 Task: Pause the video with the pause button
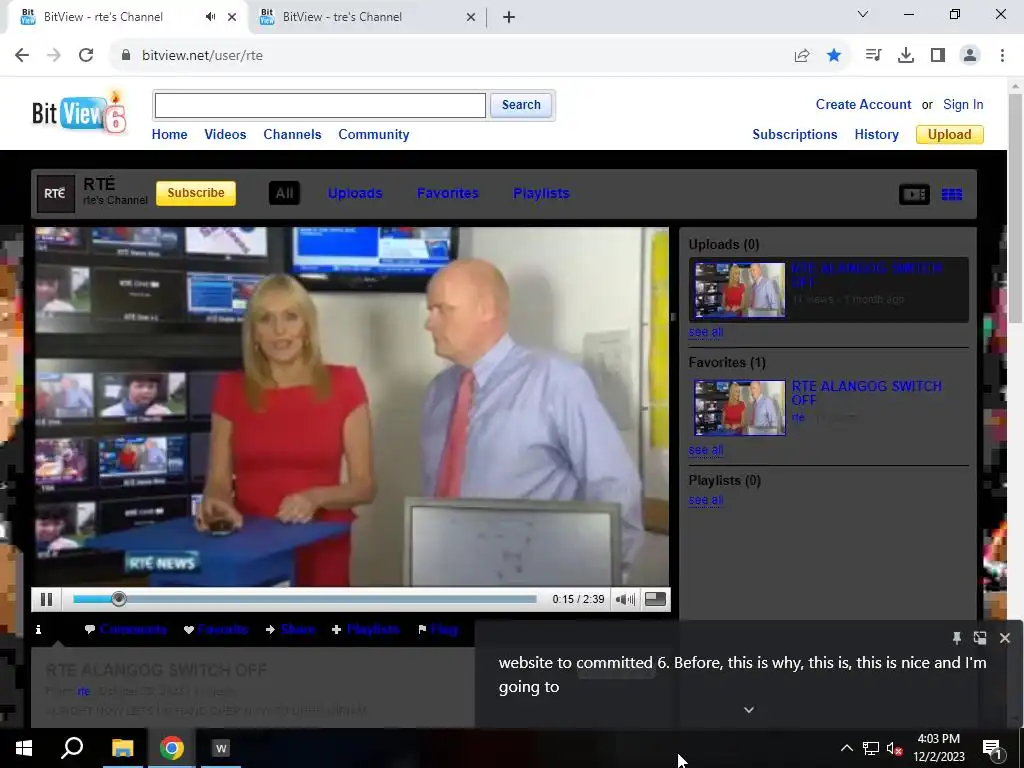tap(46, 599)
